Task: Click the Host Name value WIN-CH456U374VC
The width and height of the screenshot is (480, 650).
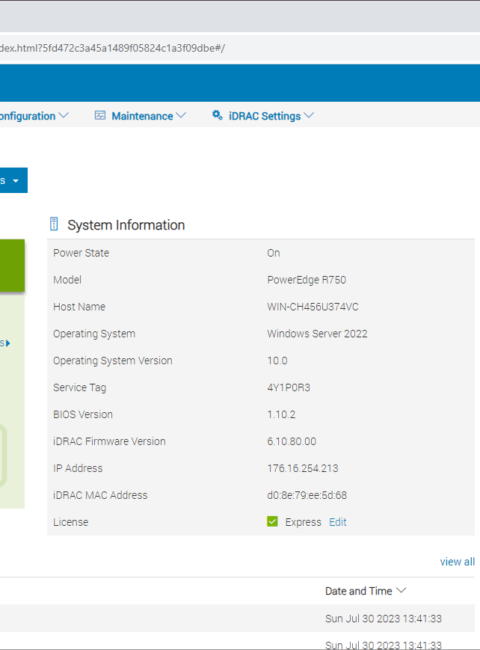Action: 313,307
